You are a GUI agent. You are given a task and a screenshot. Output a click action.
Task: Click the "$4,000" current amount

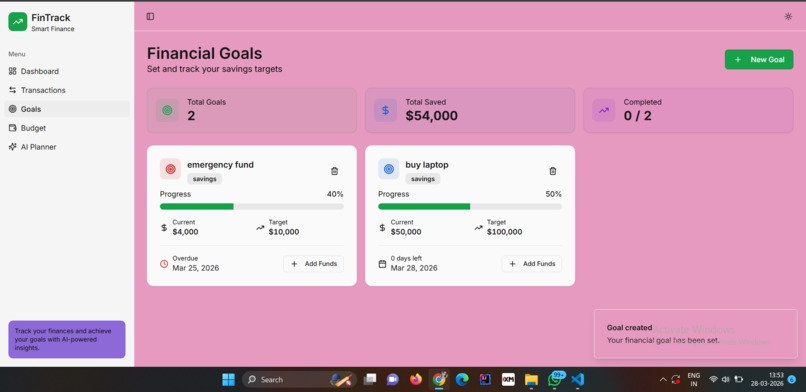click(x=185, y=232)
